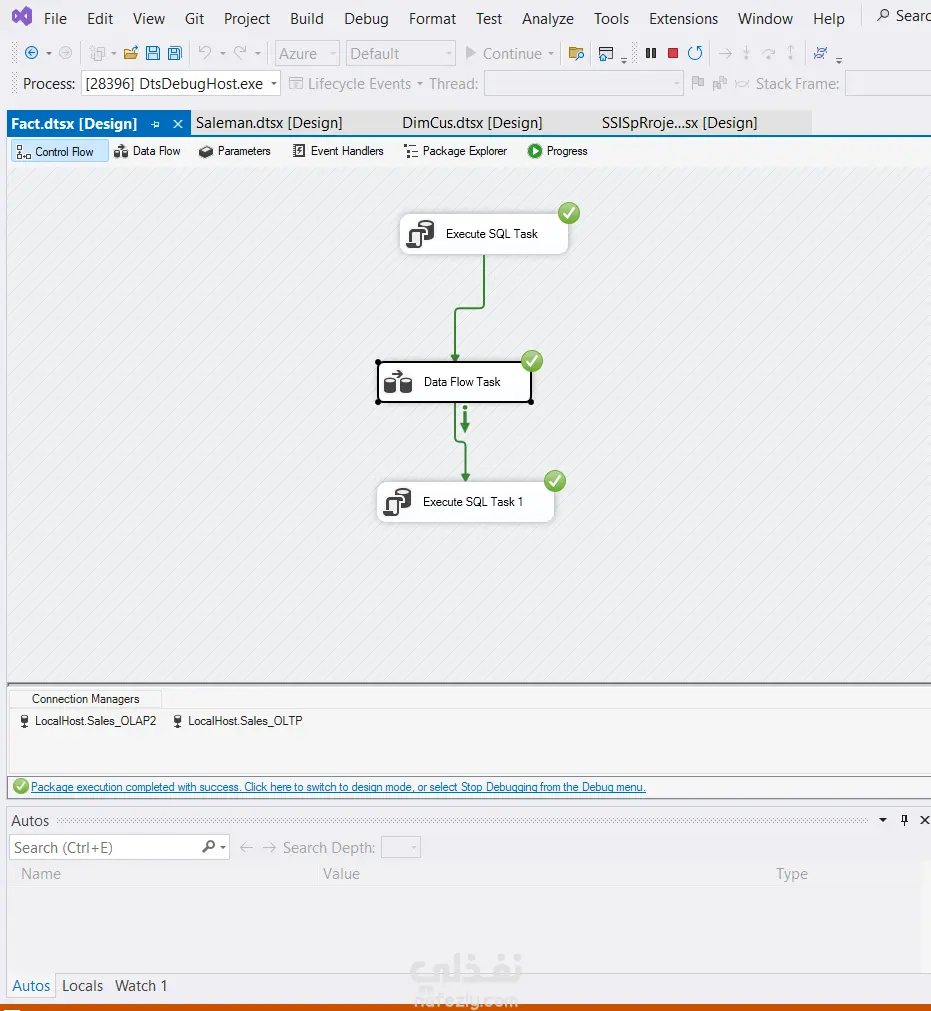Switch to the Locals tab

(x=83, y=986)
